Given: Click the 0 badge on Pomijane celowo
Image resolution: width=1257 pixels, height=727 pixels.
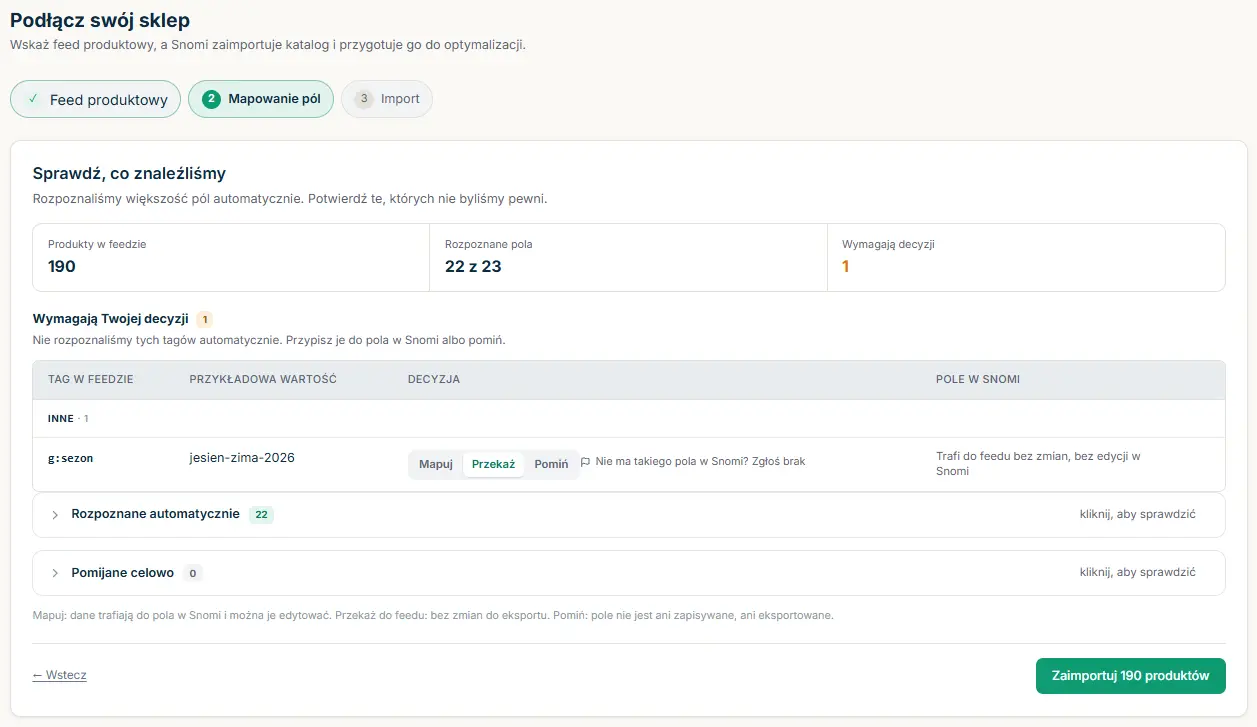Looking at the screenshot, I should pos(193,573).
